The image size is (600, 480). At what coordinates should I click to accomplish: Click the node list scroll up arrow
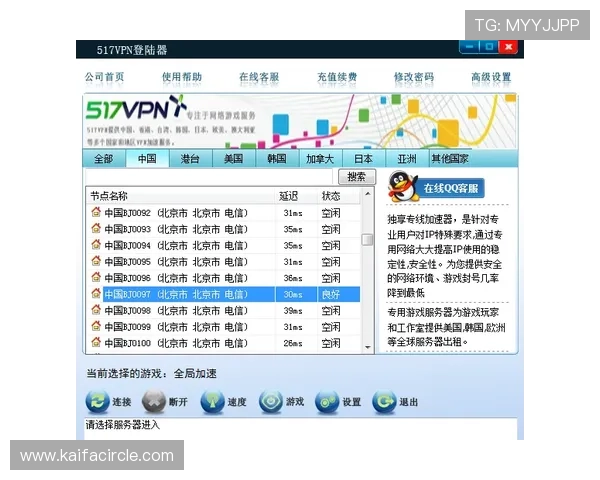click(x=368, y=194)
